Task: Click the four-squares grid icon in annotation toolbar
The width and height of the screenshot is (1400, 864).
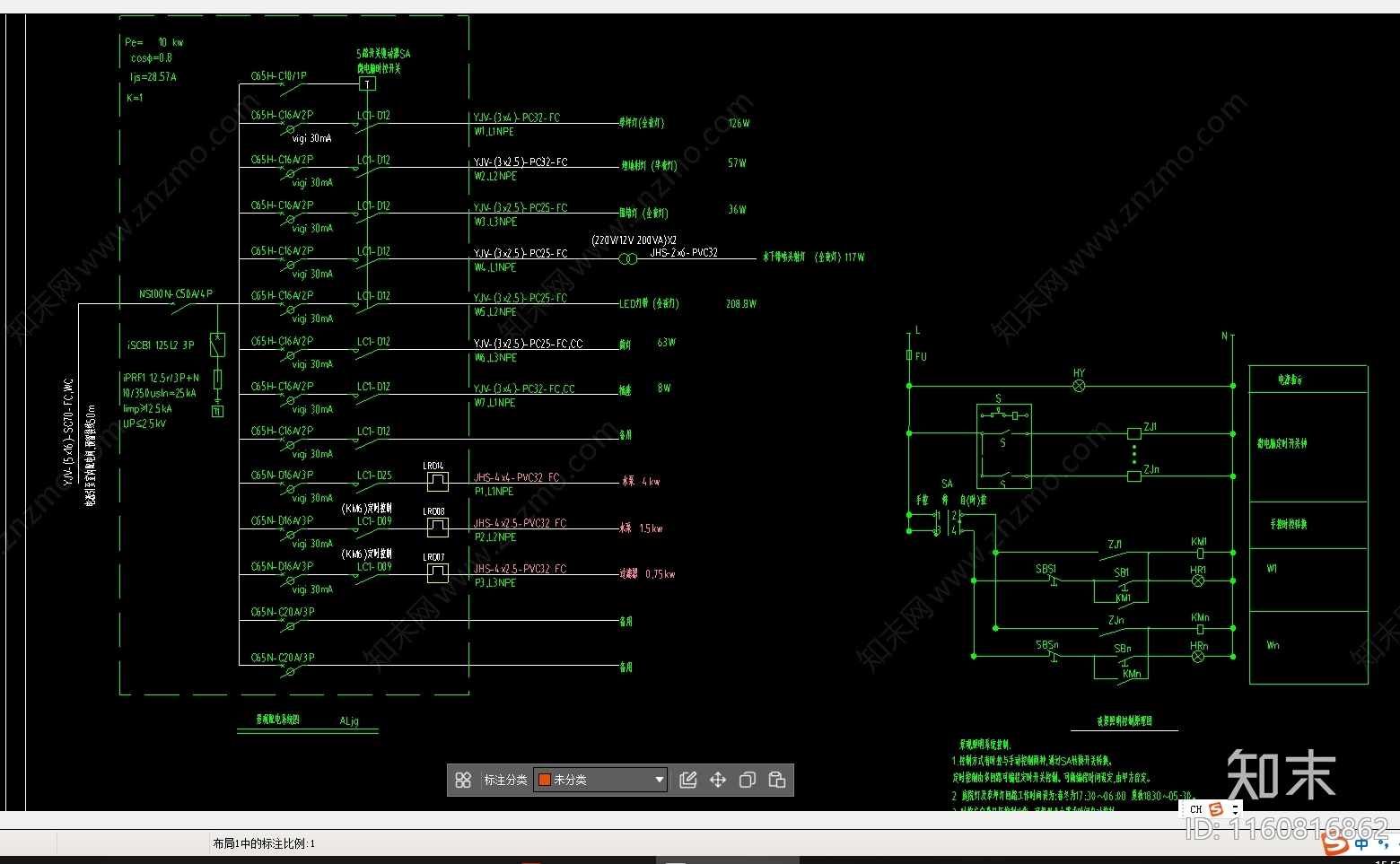Action: click(x=463, y=780)
